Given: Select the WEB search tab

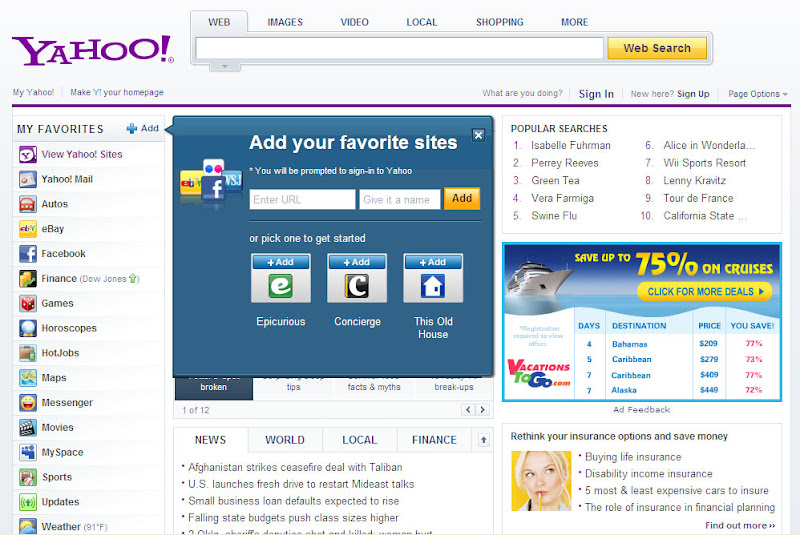Looking at the screenshot, I should coord(219,22).
